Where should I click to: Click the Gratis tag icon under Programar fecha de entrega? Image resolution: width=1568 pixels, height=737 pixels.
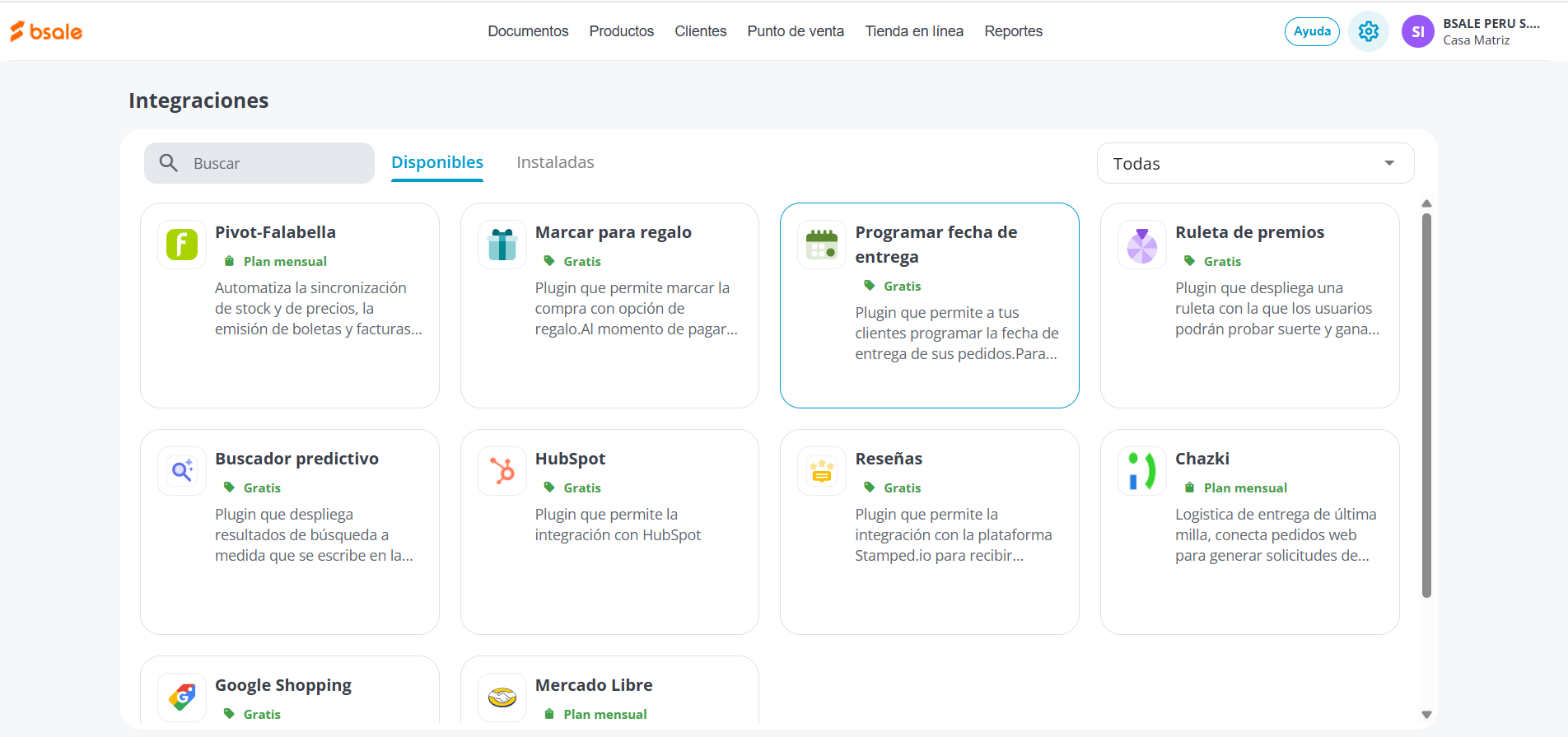point(869,286)
